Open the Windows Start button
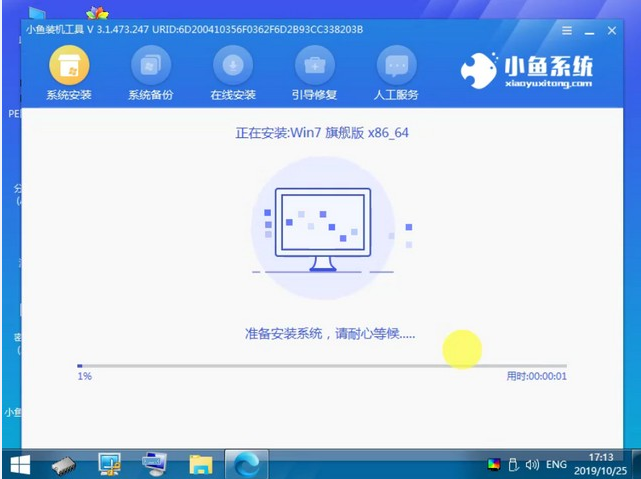Viewport: 641px width, 479px height. pos(20,464)
